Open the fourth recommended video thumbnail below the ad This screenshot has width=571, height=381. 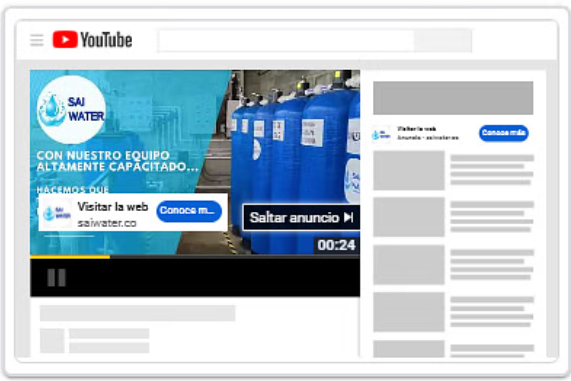409,312
